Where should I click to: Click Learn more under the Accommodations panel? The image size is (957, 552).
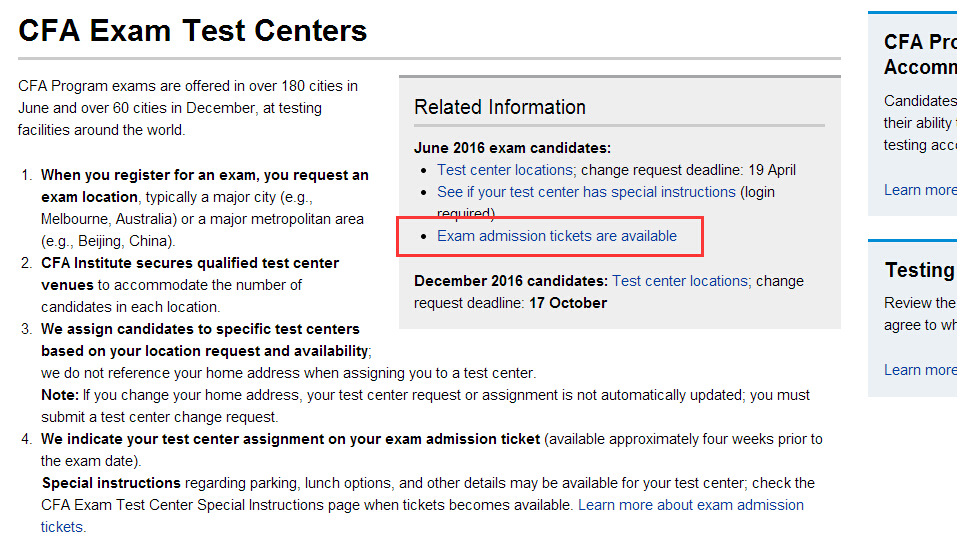coord(920,190)
